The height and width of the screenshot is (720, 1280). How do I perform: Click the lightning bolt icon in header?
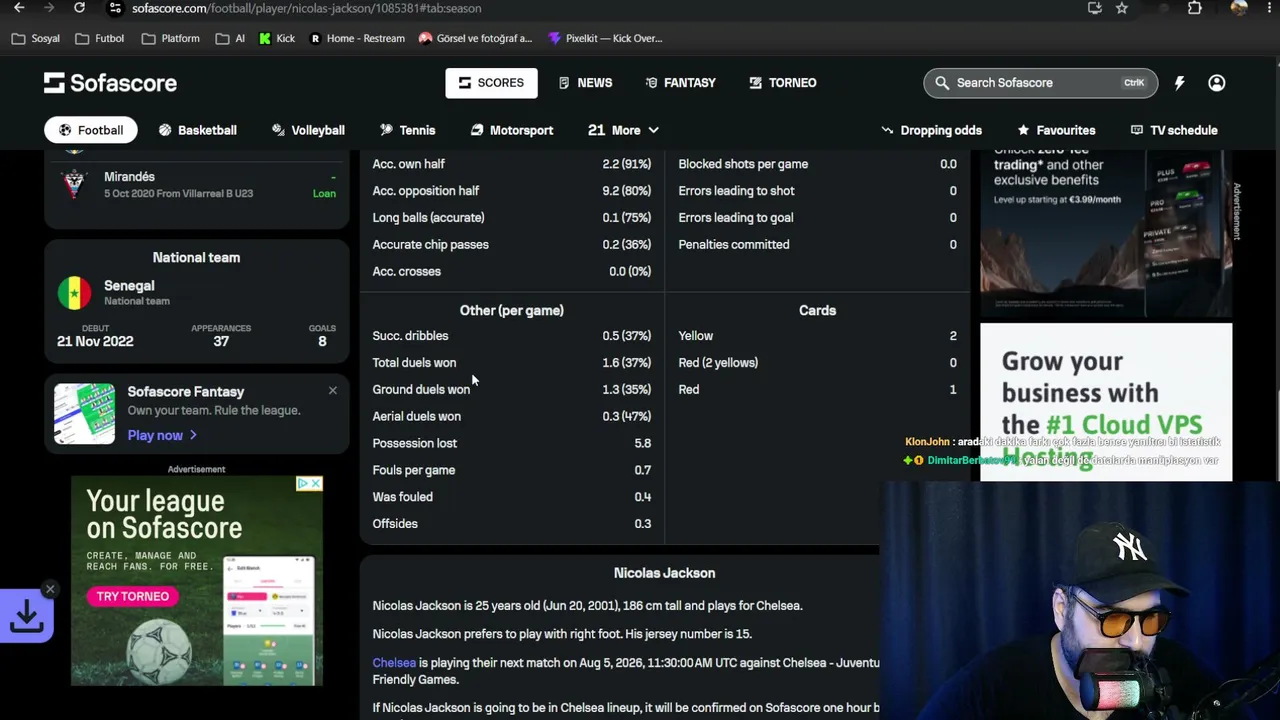pos(1180,83)
